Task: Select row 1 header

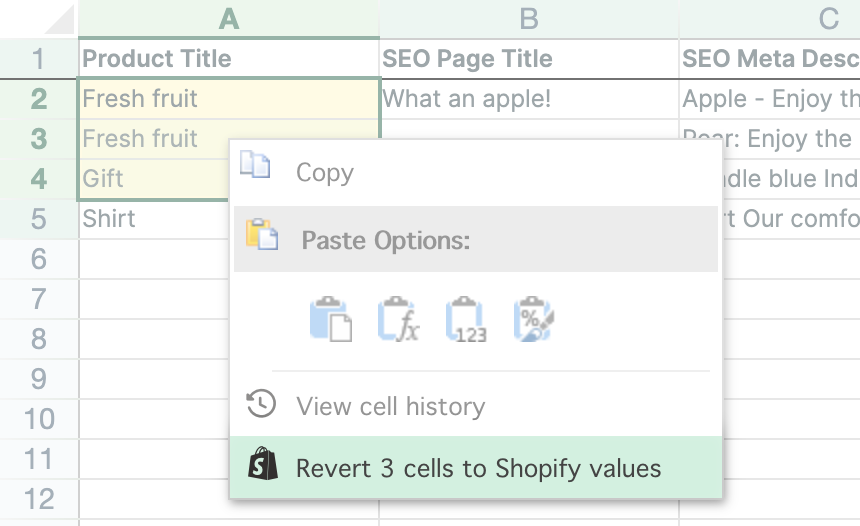Action: [38, 59]
